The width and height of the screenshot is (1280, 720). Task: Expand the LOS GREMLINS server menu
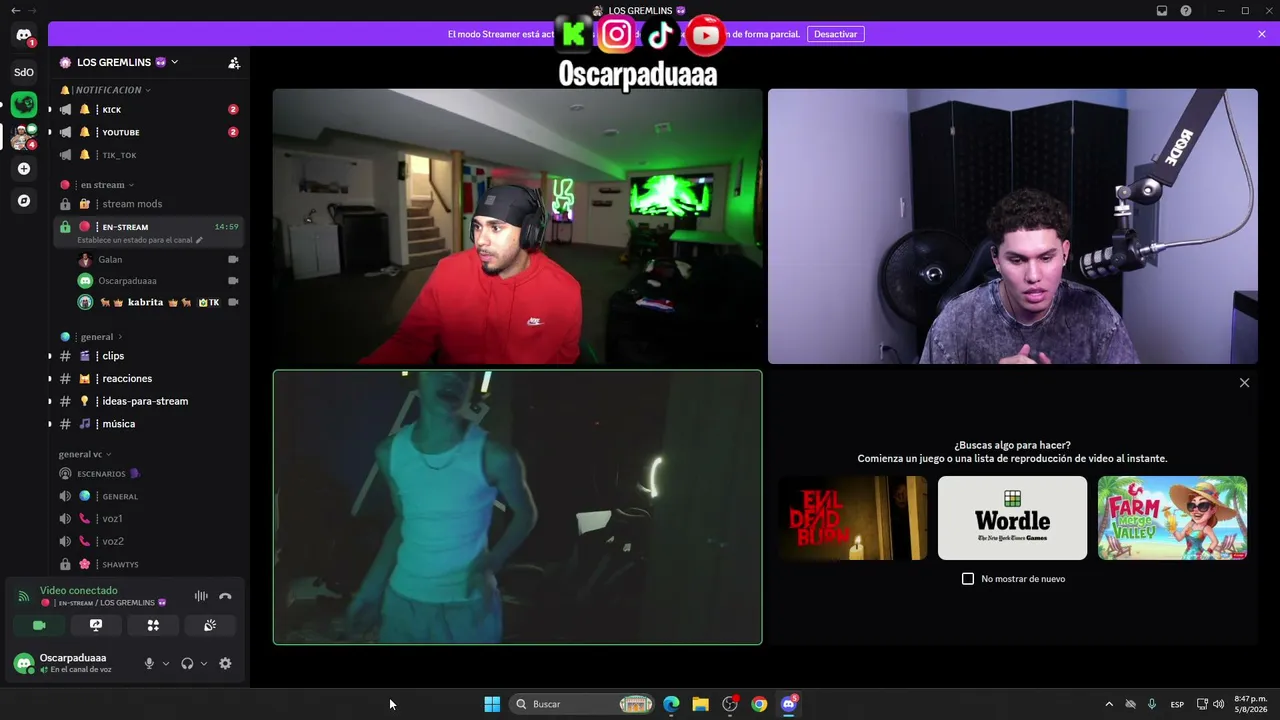point(174,62)
